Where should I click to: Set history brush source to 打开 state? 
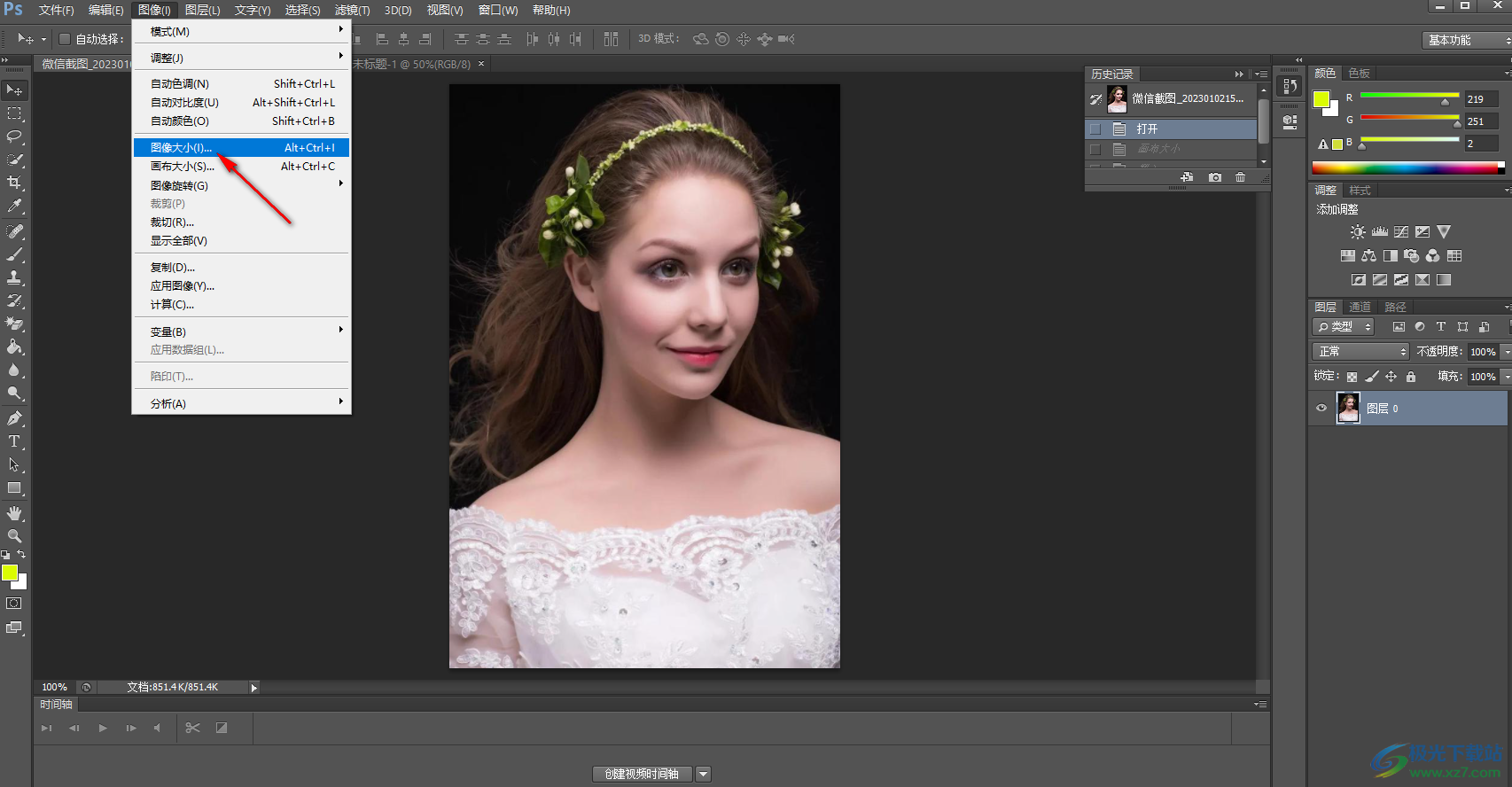1095,129
